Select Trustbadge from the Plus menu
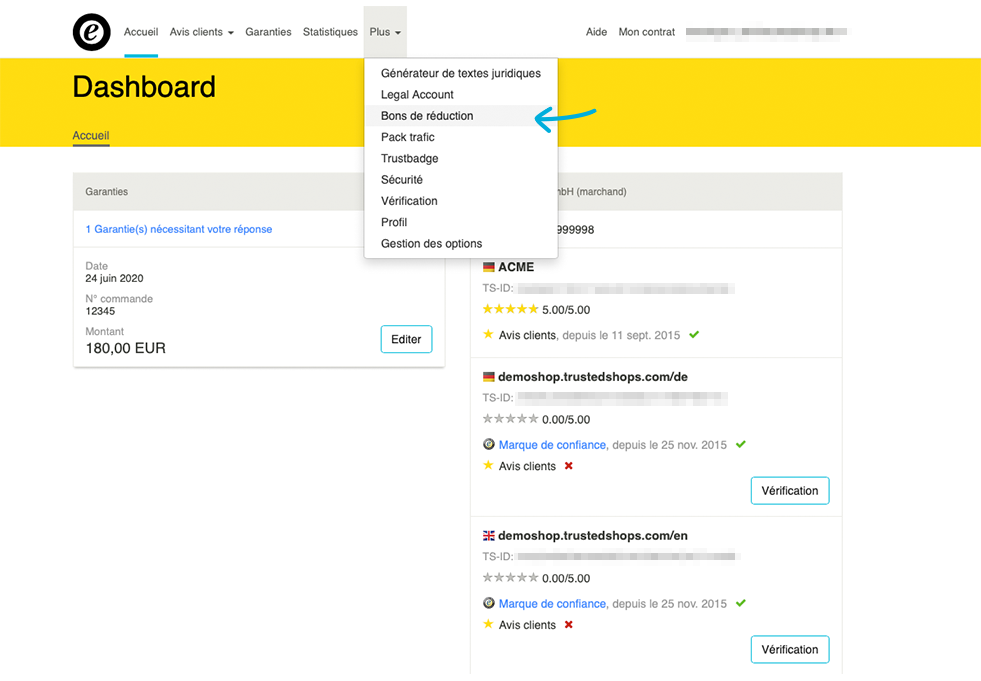The height and width of the screenshot is (681, 981). pos(460,158)
